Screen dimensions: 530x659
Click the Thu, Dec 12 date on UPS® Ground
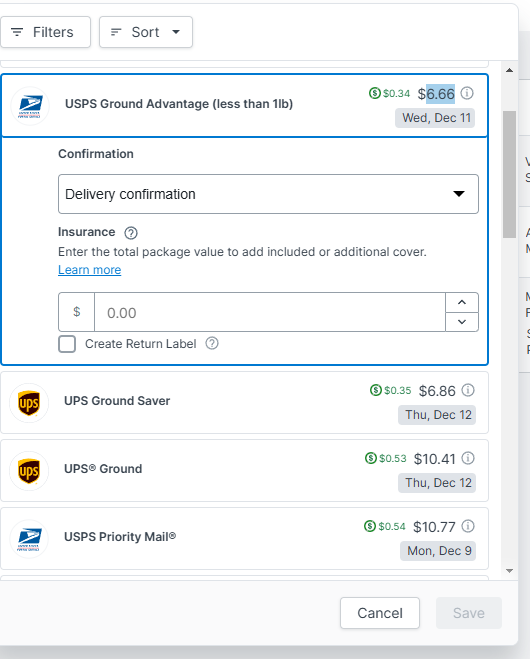[x=437, y=483]
